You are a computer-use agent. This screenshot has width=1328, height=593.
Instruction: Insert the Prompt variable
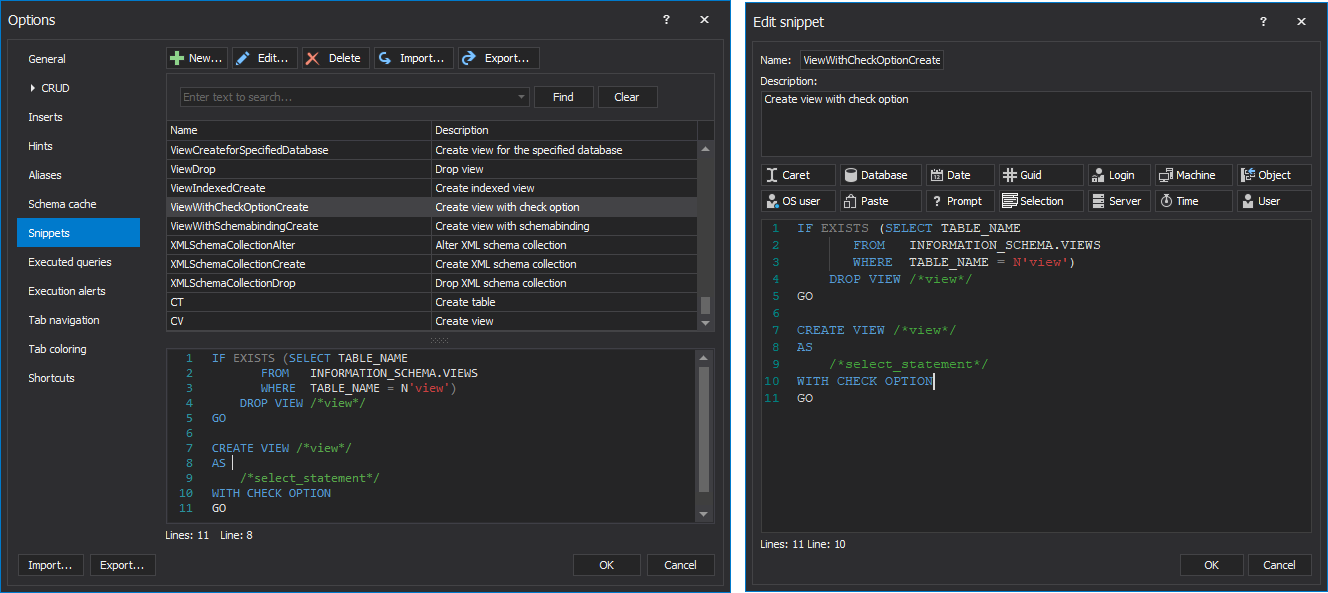[960, 201]
